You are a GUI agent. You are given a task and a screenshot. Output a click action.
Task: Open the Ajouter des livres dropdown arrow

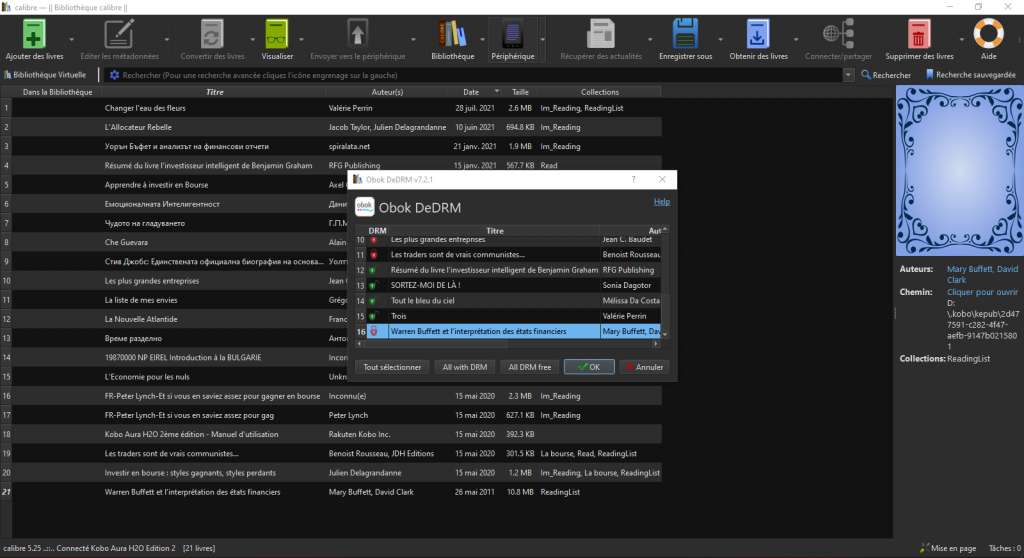(x=72, y=39)
